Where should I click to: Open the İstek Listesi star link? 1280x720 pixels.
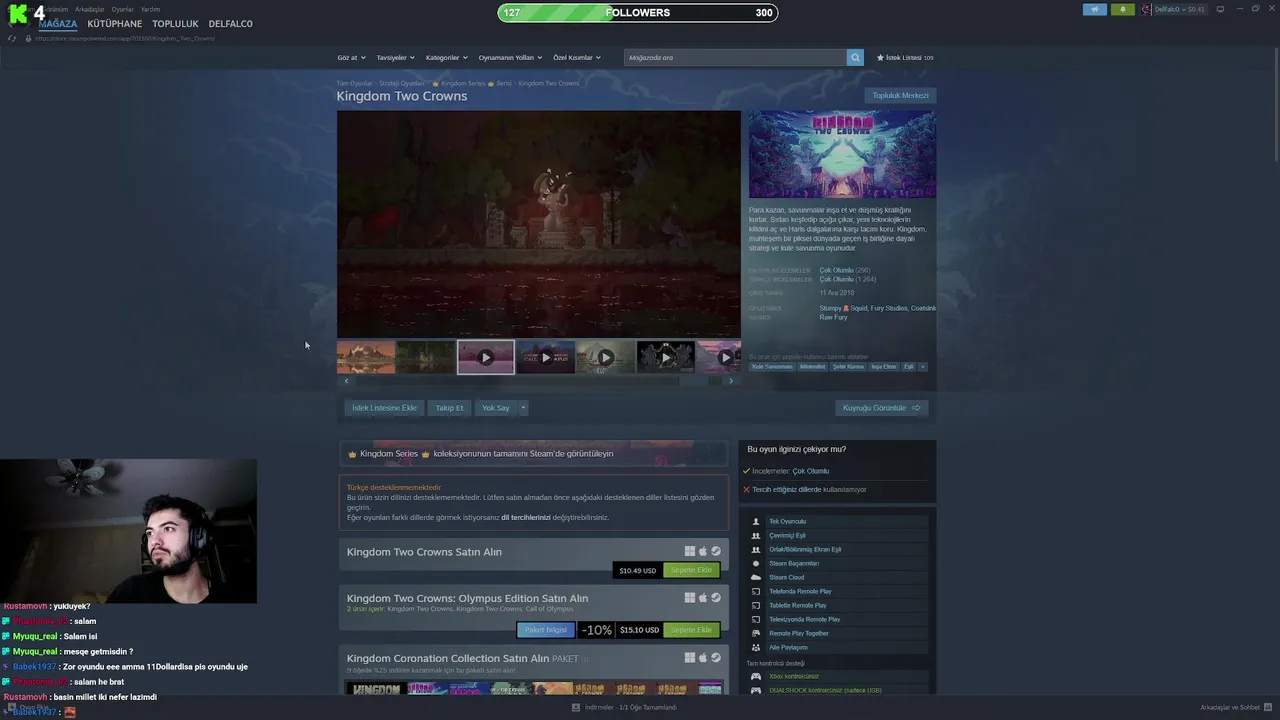tap(905, 58)
